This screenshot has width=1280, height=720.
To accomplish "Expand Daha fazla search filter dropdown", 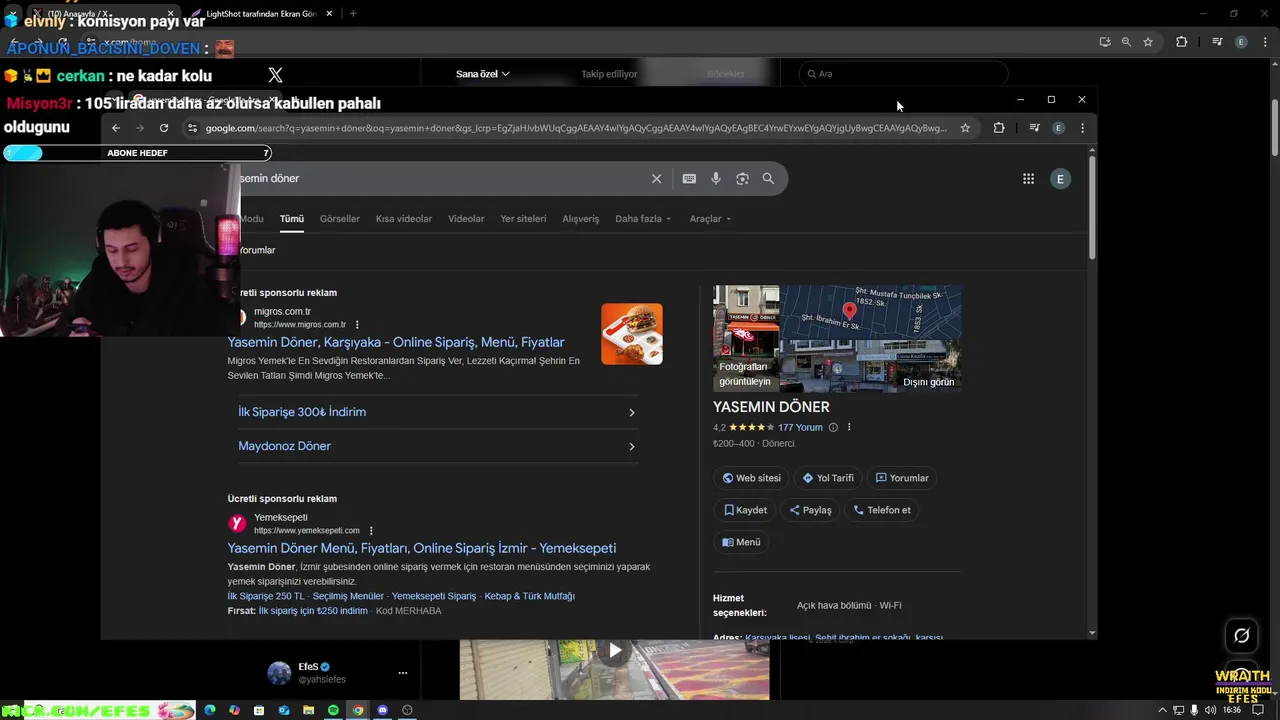I will click(643, 219).
